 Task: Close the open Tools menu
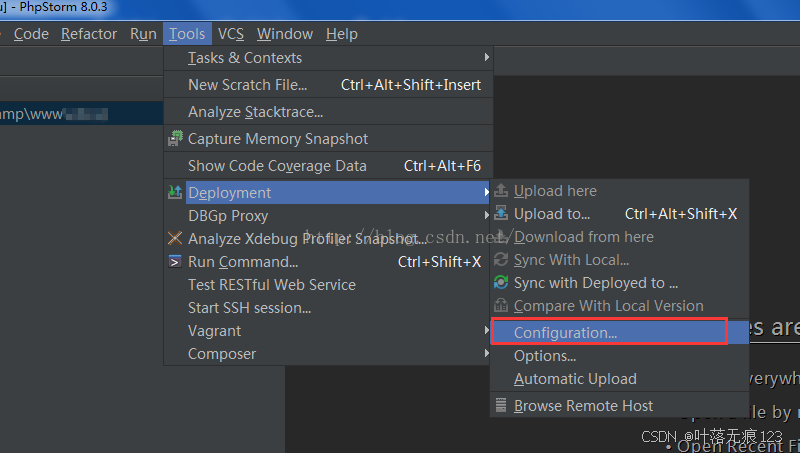click(187, 34)
